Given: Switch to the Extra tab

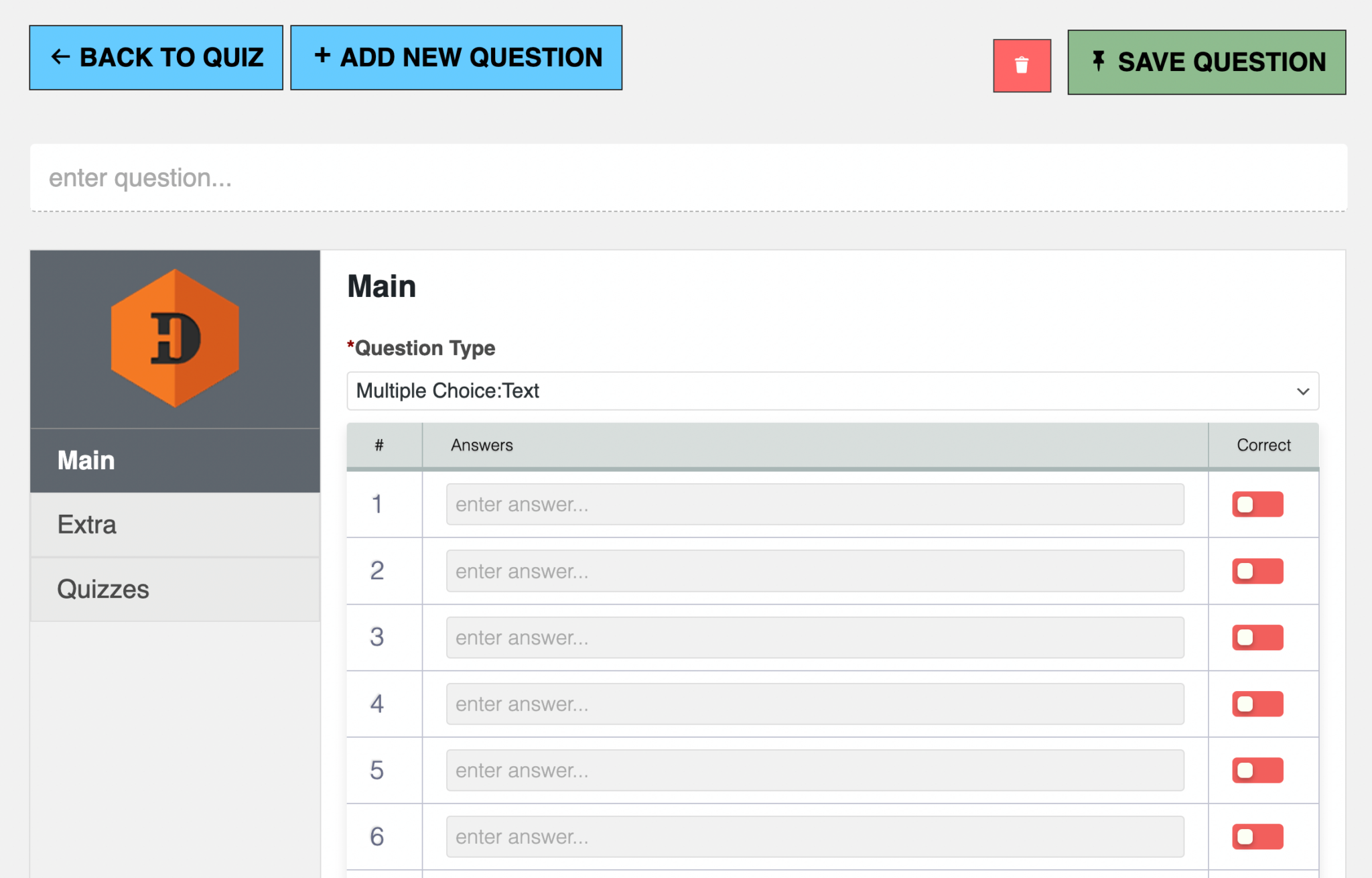Looking at the screenshot, I should (x=86, y=525).
